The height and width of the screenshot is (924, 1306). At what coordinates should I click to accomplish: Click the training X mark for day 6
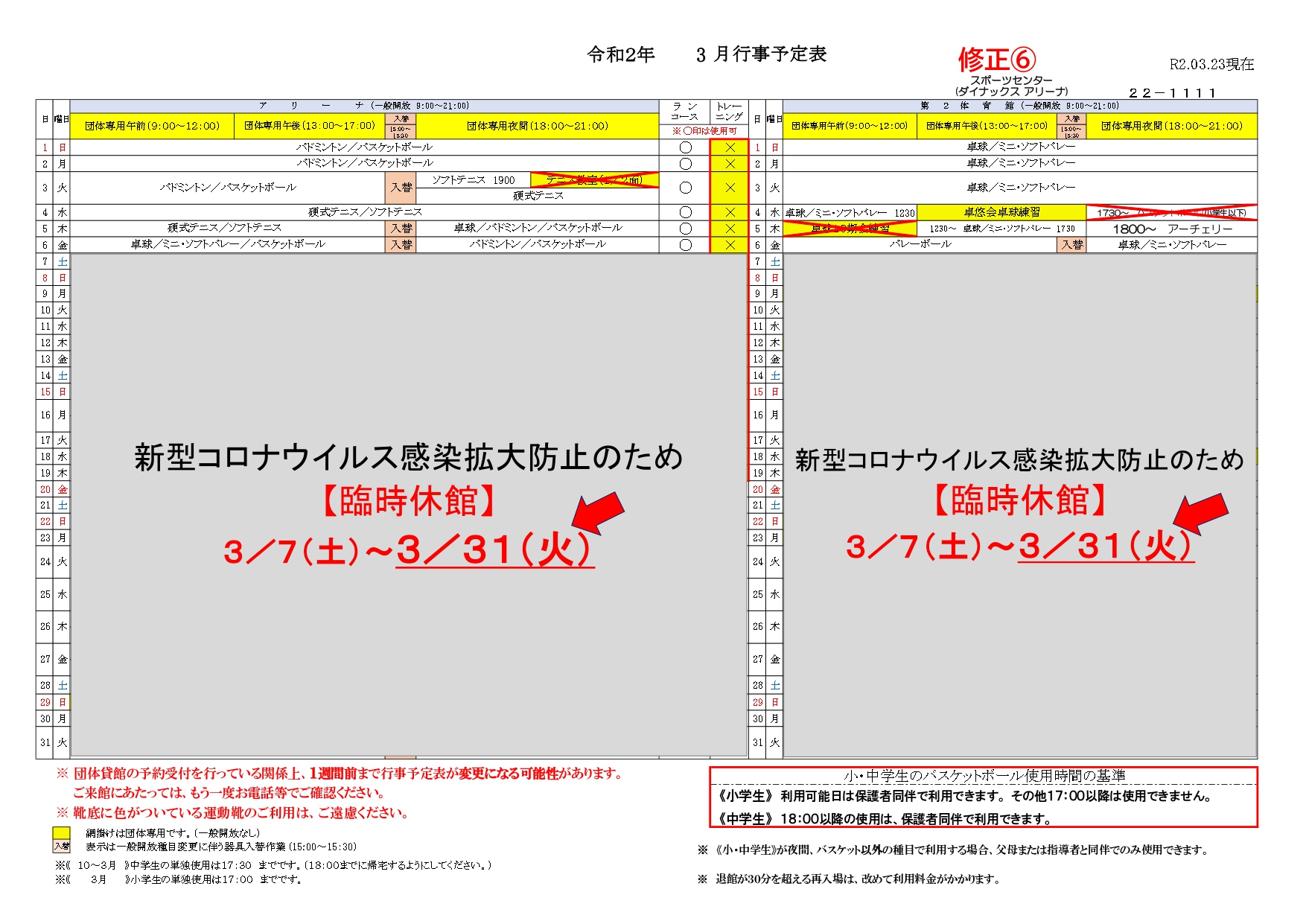[x=730, y=245]
